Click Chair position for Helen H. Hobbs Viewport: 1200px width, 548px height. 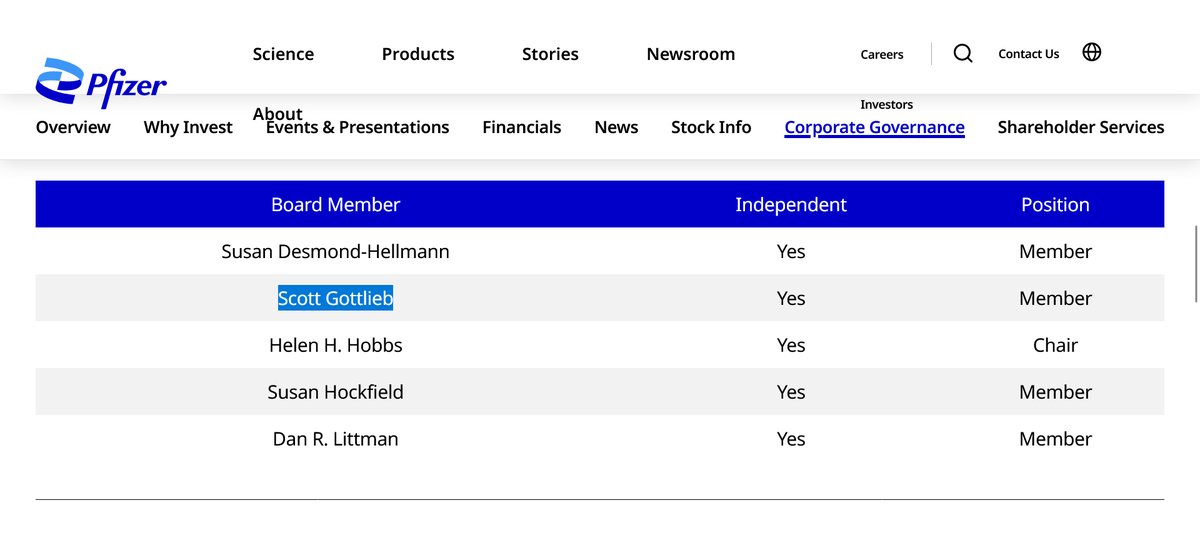pos(1055,345)
